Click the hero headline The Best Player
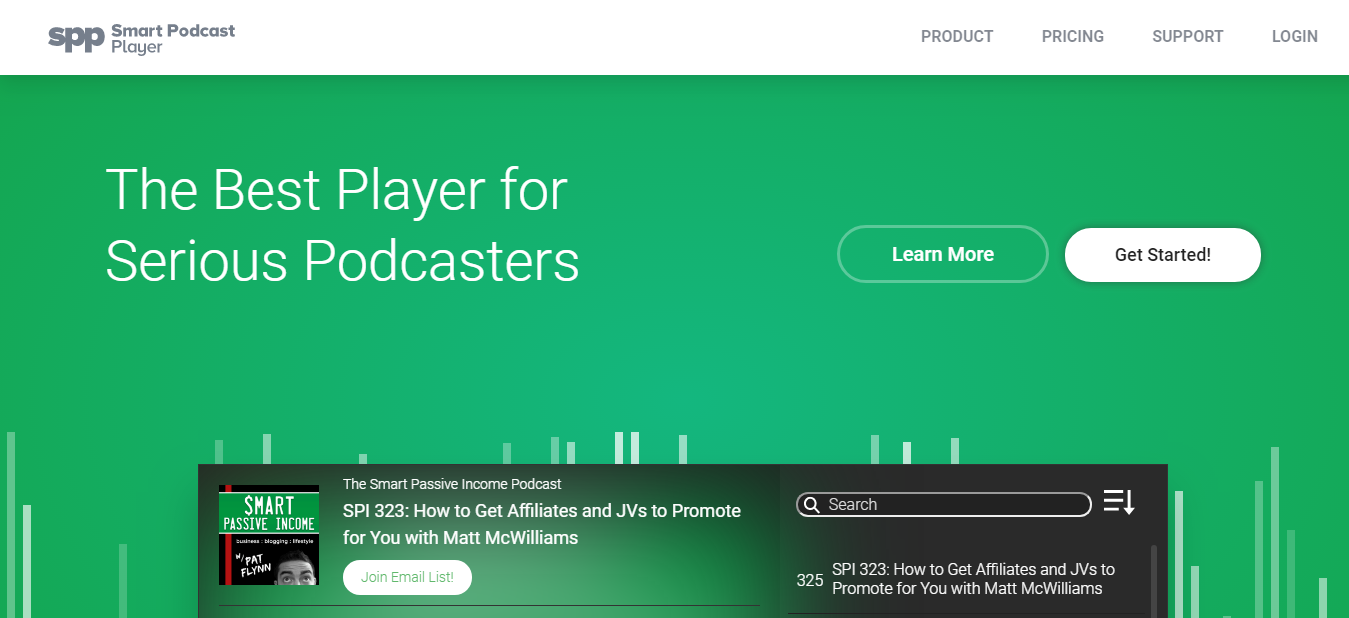This screenshot has width=1349, height=618. [343, 224]
